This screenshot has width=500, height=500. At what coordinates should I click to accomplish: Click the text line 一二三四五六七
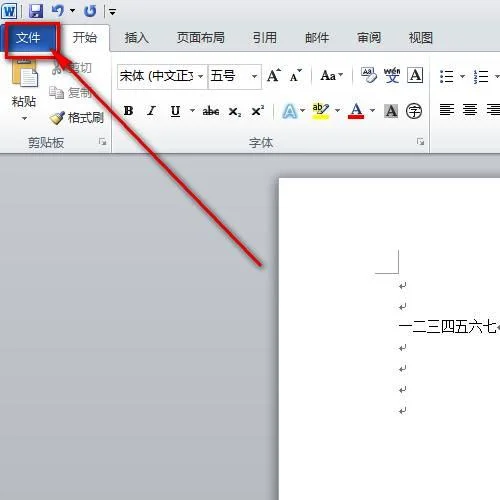point(447,327)
